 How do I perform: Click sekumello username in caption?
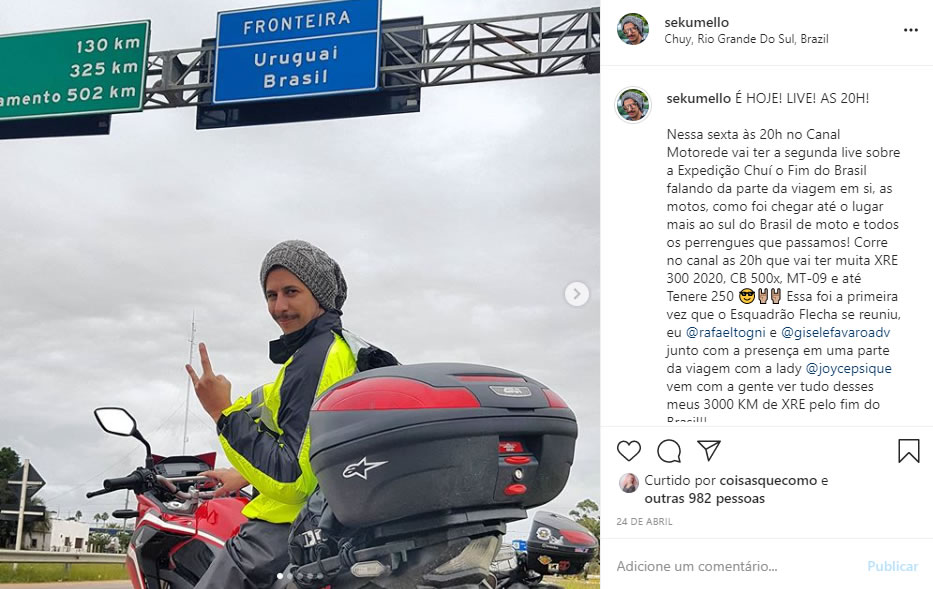pos(699,98)
